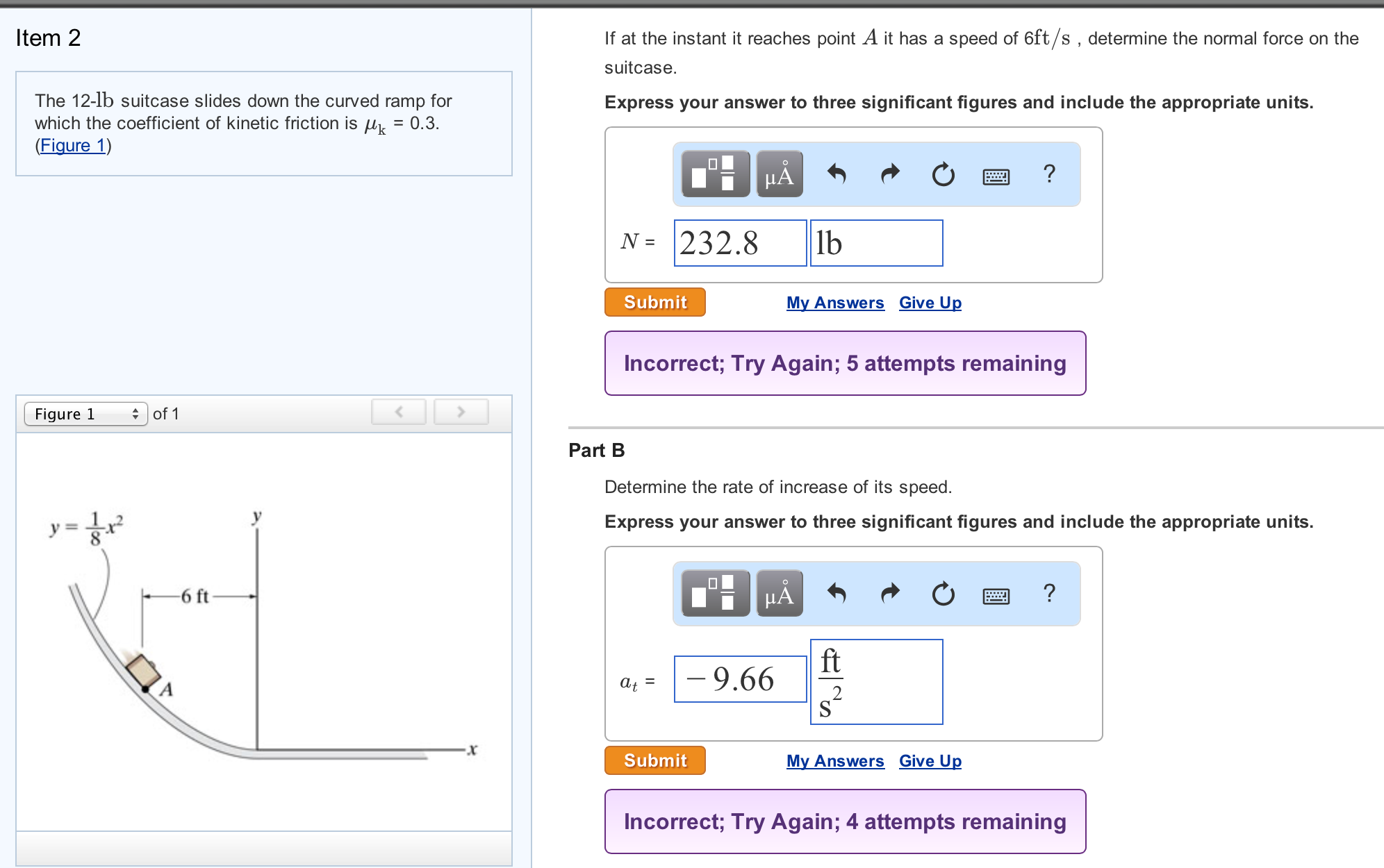Click undo arrow in Part A toolbar

[837, 174]
